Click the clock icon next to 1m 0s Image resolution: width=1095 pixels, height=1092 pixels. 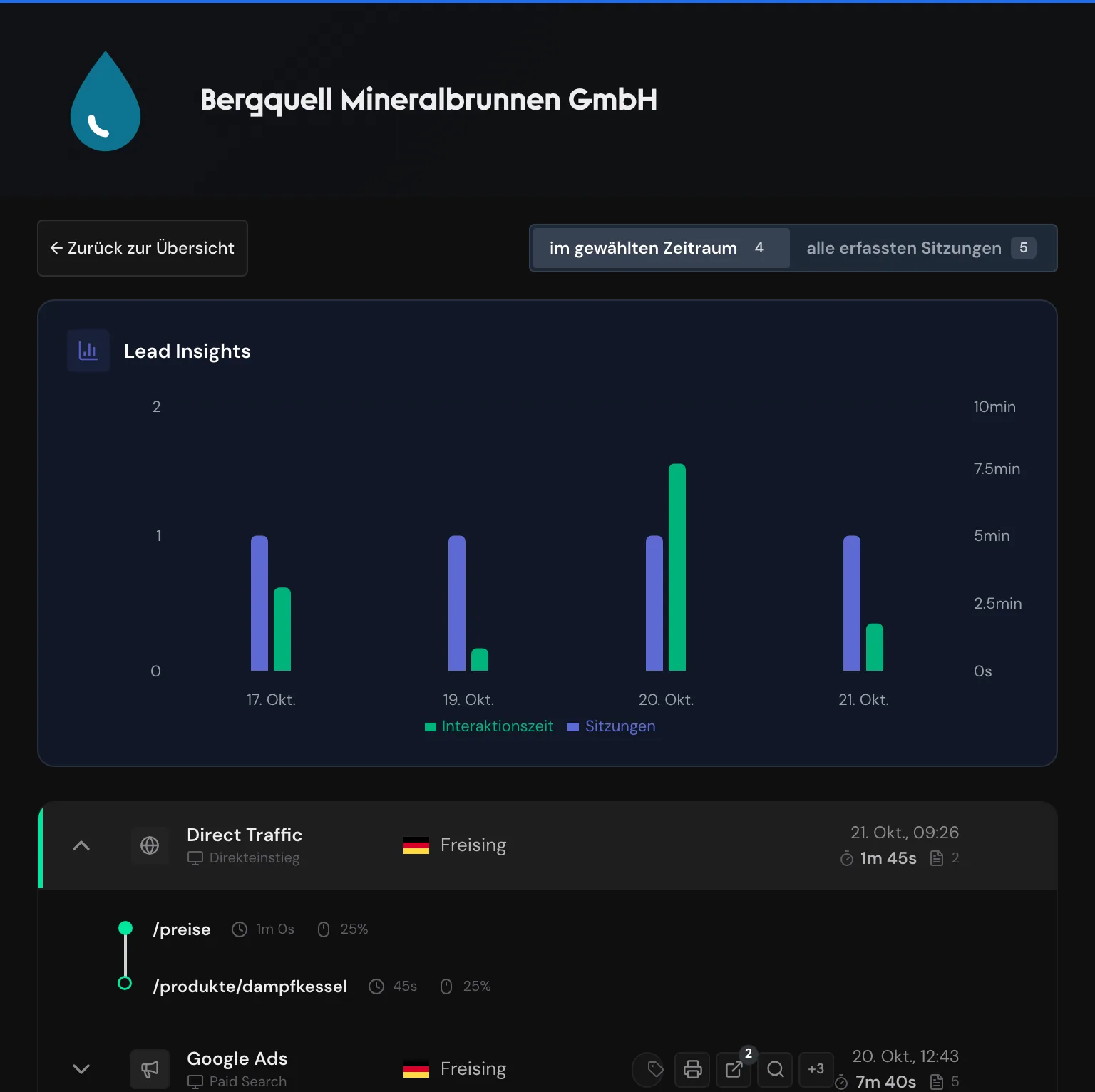(240, 929)
